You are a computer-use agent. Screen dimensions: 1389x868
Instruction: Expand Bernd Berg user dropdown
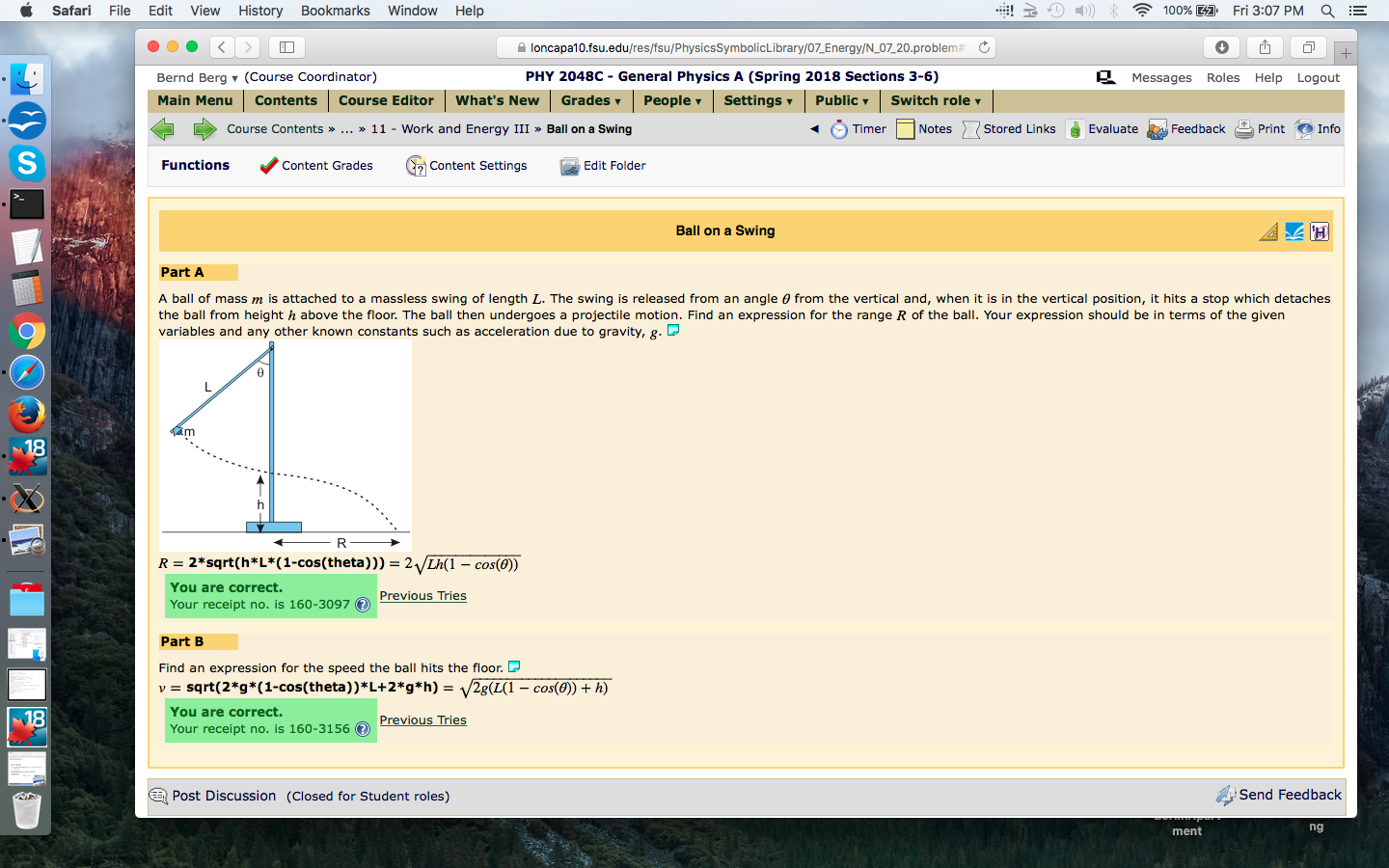[197, 77]
